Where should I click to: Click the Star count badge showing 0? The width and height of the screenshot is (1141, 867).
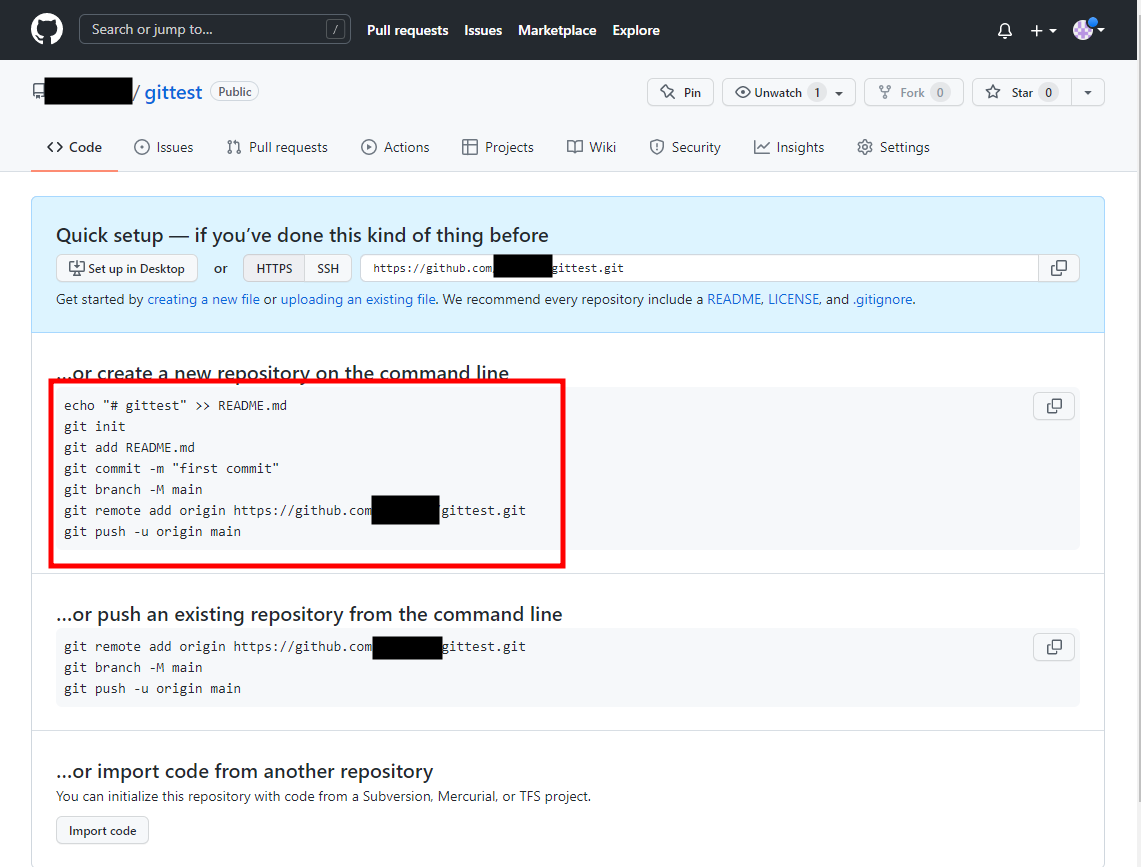(1048, 92)
